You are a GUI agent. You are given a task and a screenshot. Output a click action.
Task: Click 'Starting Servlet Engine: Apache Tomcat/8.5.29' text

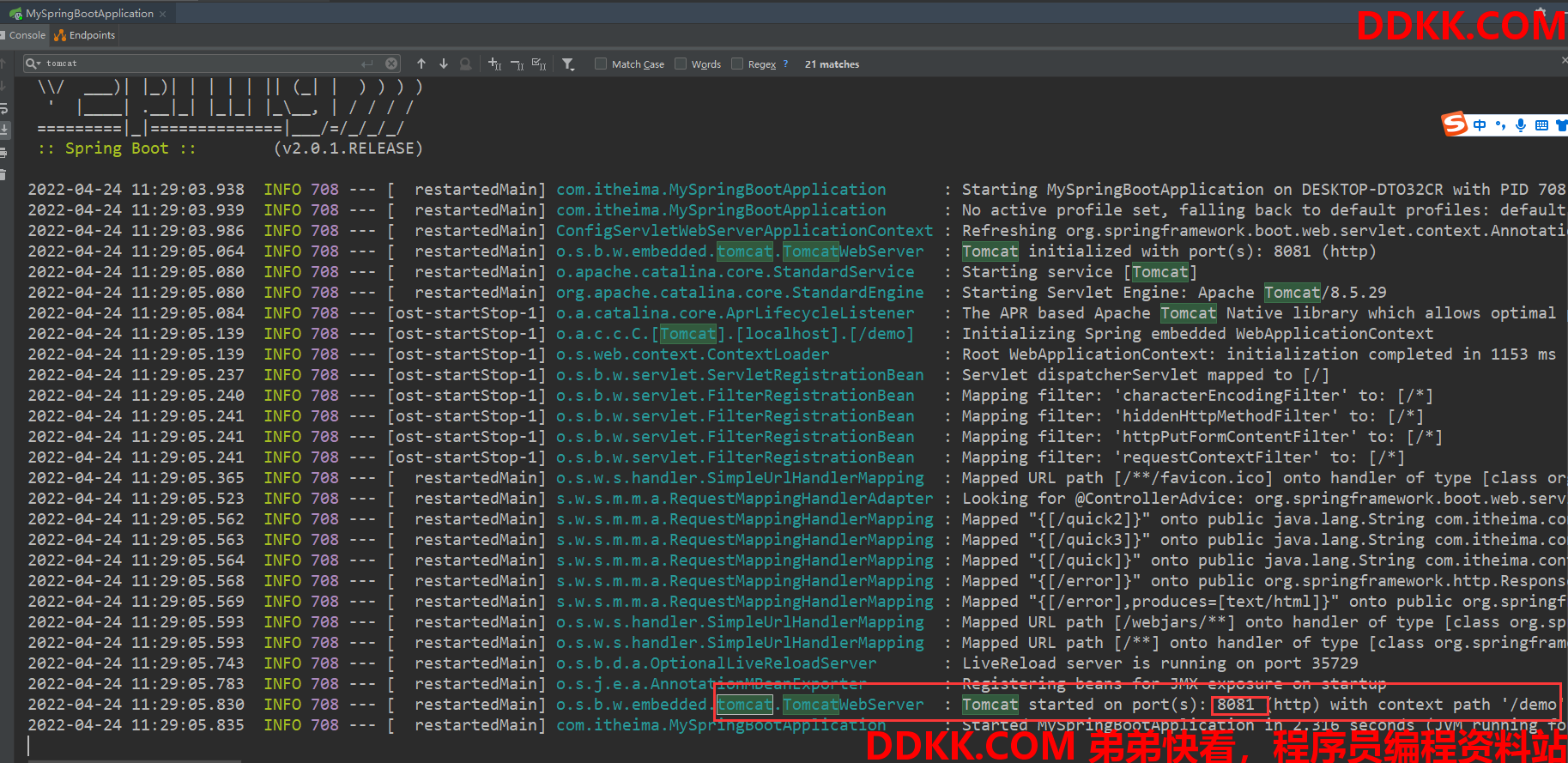tap(1174, 293)
